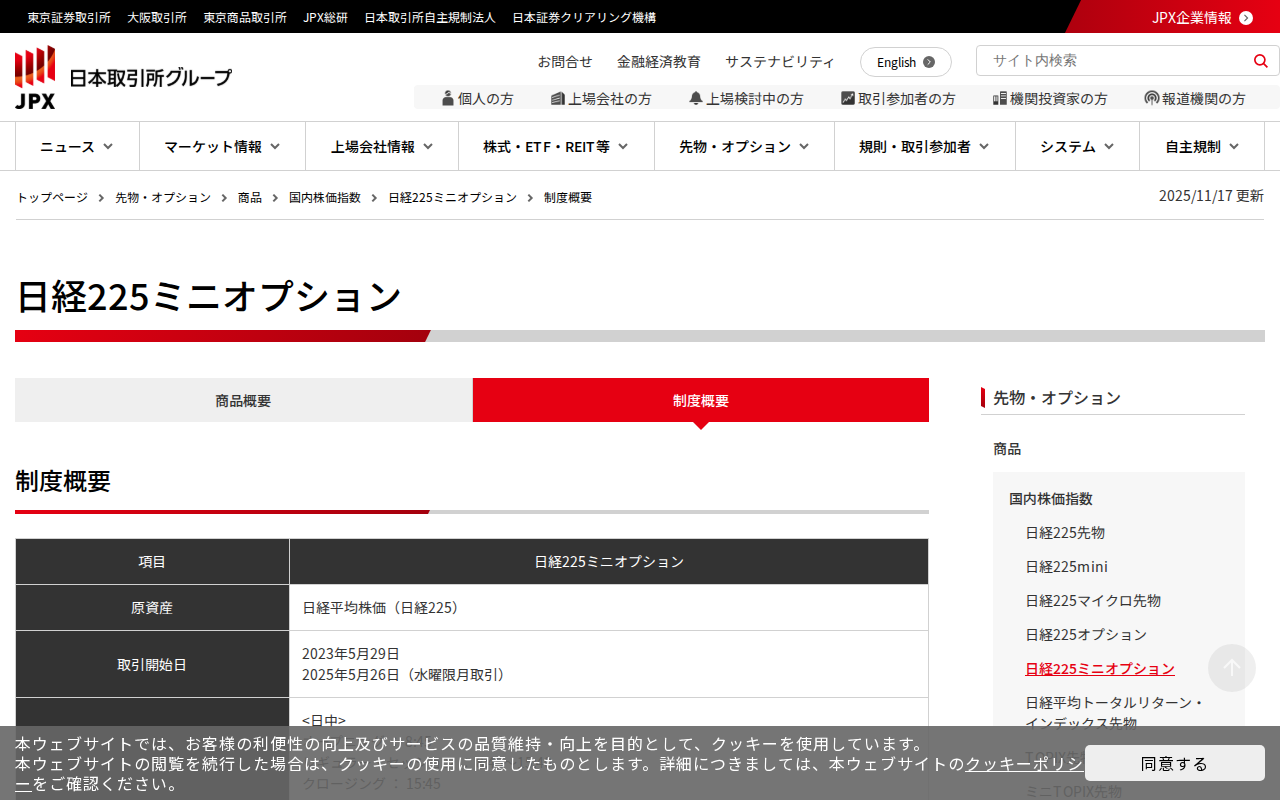Viewport: 1280px width, 800px height.
Task: Click 先物・オプション in breadcrumb
Action: click(163, 197)
